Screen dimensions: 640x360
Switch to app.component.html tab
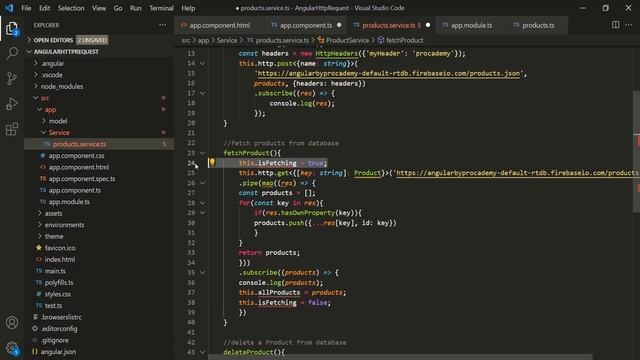click(220, 25)
